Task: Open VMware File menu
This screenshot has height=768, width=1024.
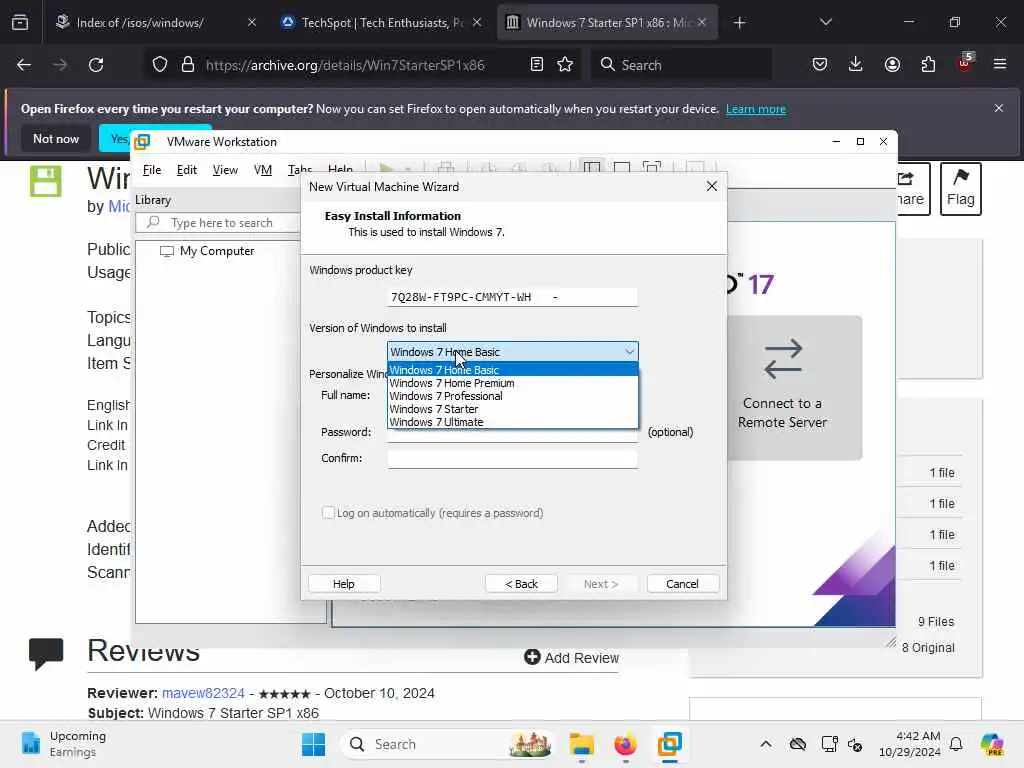Action: coord(152,170)
